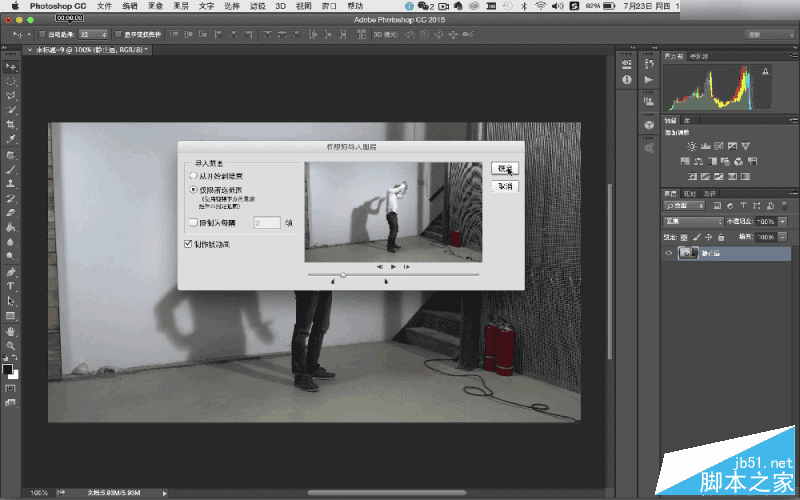Uncheck the 制作帧动画 checkbox
800x500 pixels.
[190, 243]
